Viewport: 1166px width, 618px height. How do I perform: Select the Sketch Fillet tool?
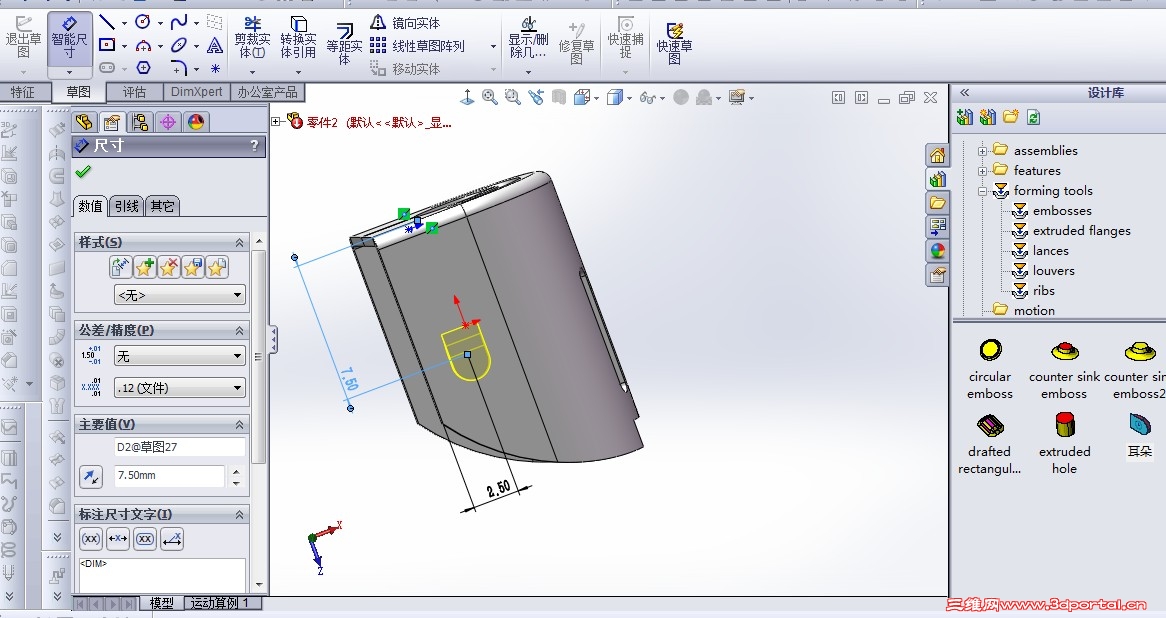tap(178, 68)
